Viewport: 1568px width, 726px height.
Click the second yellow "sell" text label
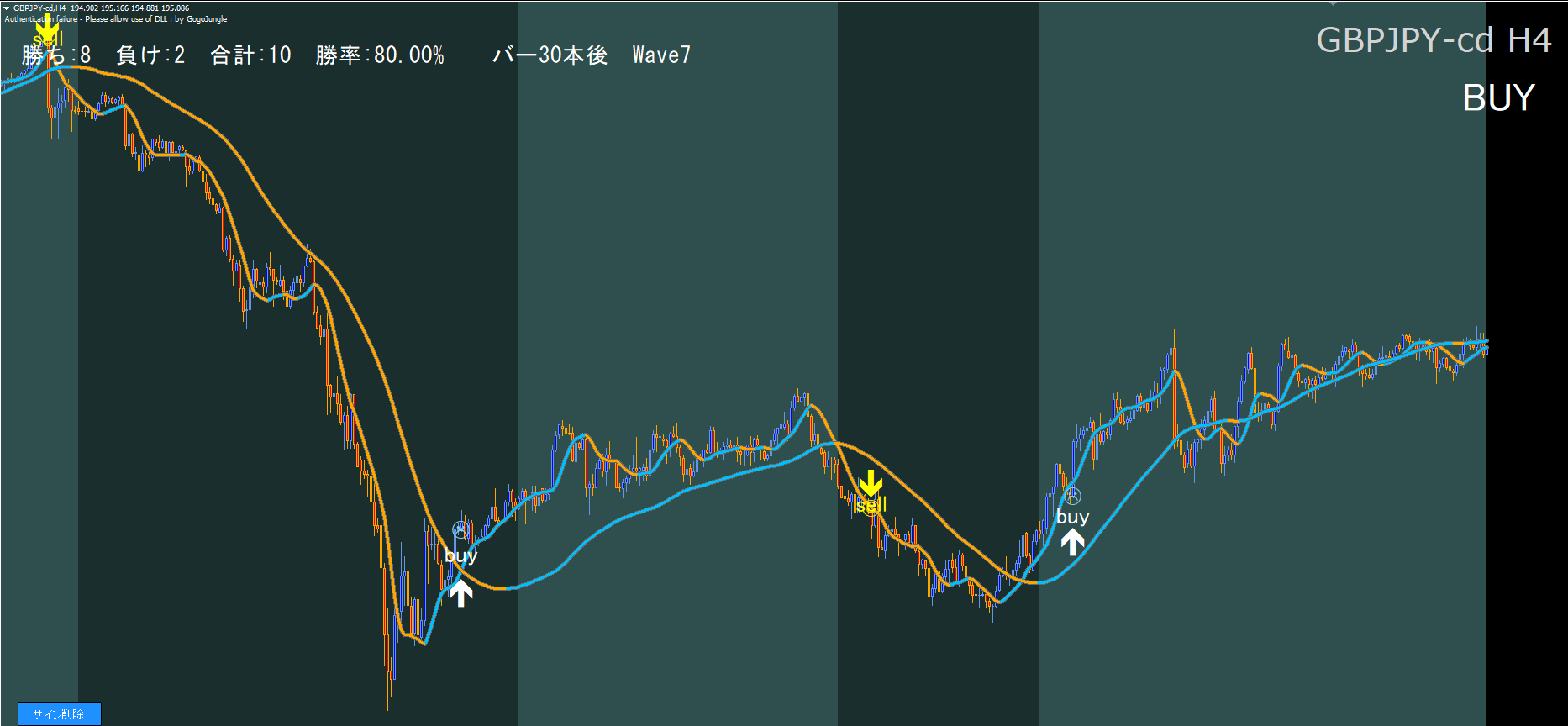click(x=871, y=506)
